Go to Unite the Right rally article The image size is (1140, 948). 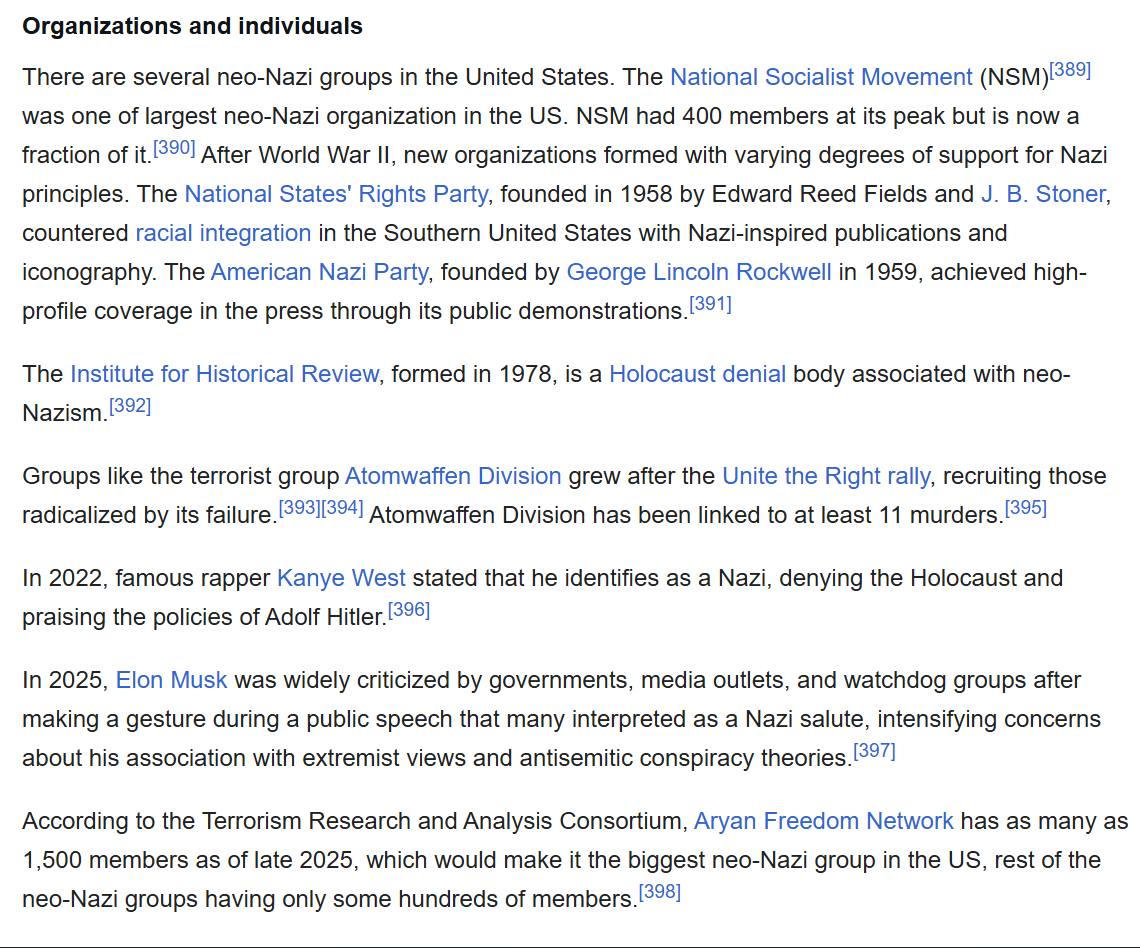tap(825, 476)
